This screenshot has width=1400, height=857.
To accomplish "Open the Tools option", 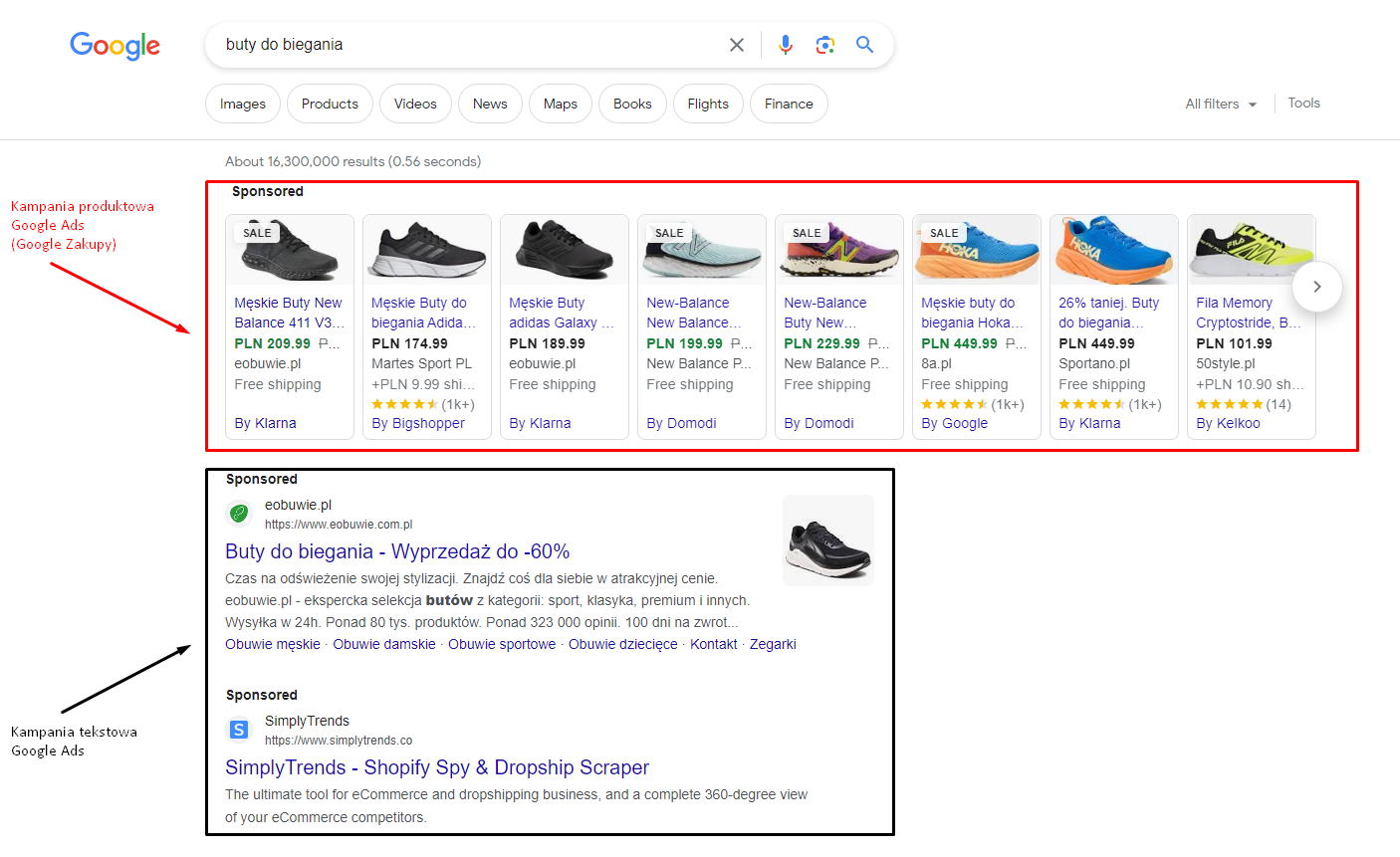I will tap(1303, 103).
